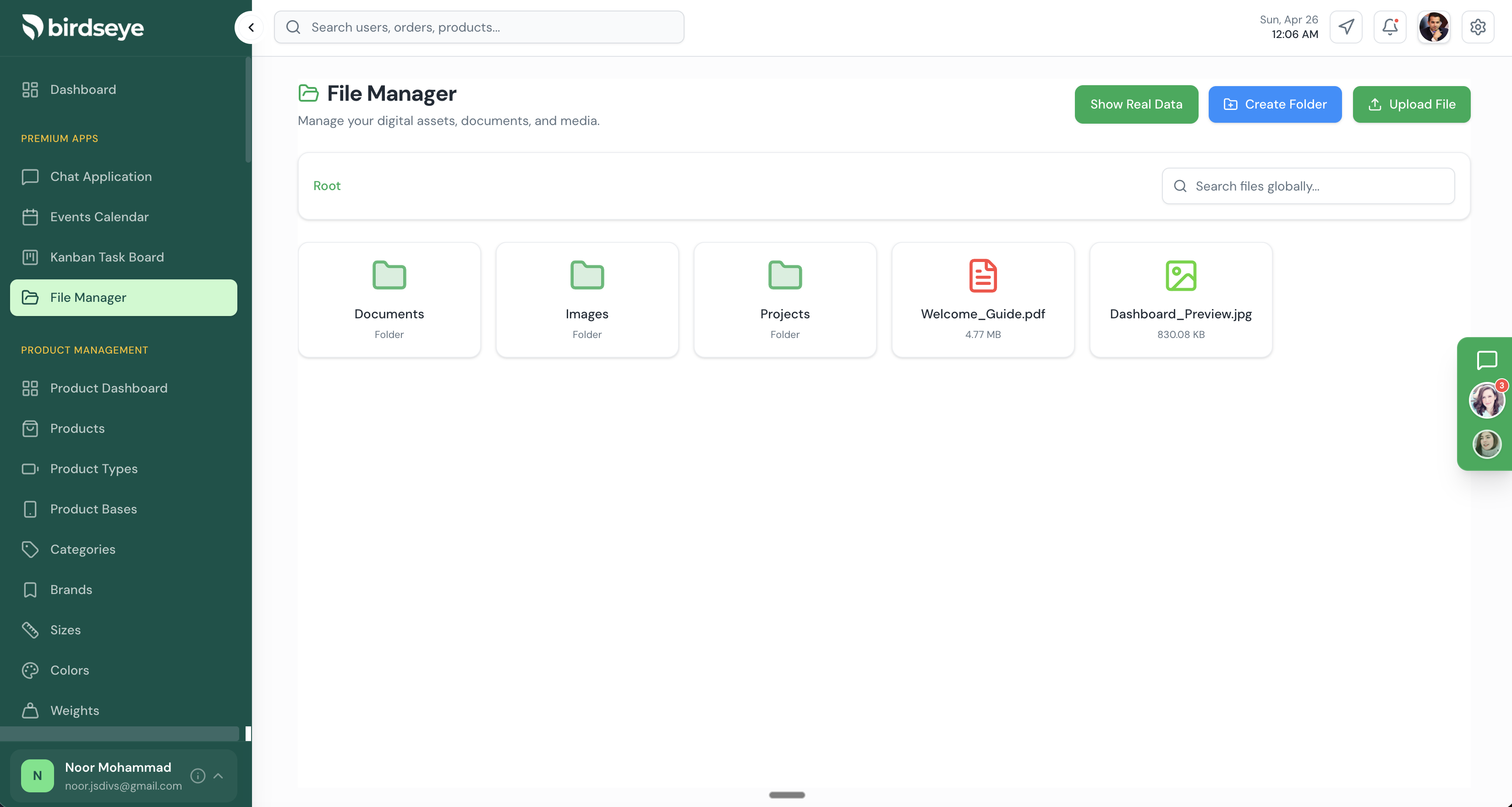Image resolution: width=1512 pixels, height=807 pixels.
Task: Select the Dashboard_Preview.jpg image icon
Action: coord(1180,275)
